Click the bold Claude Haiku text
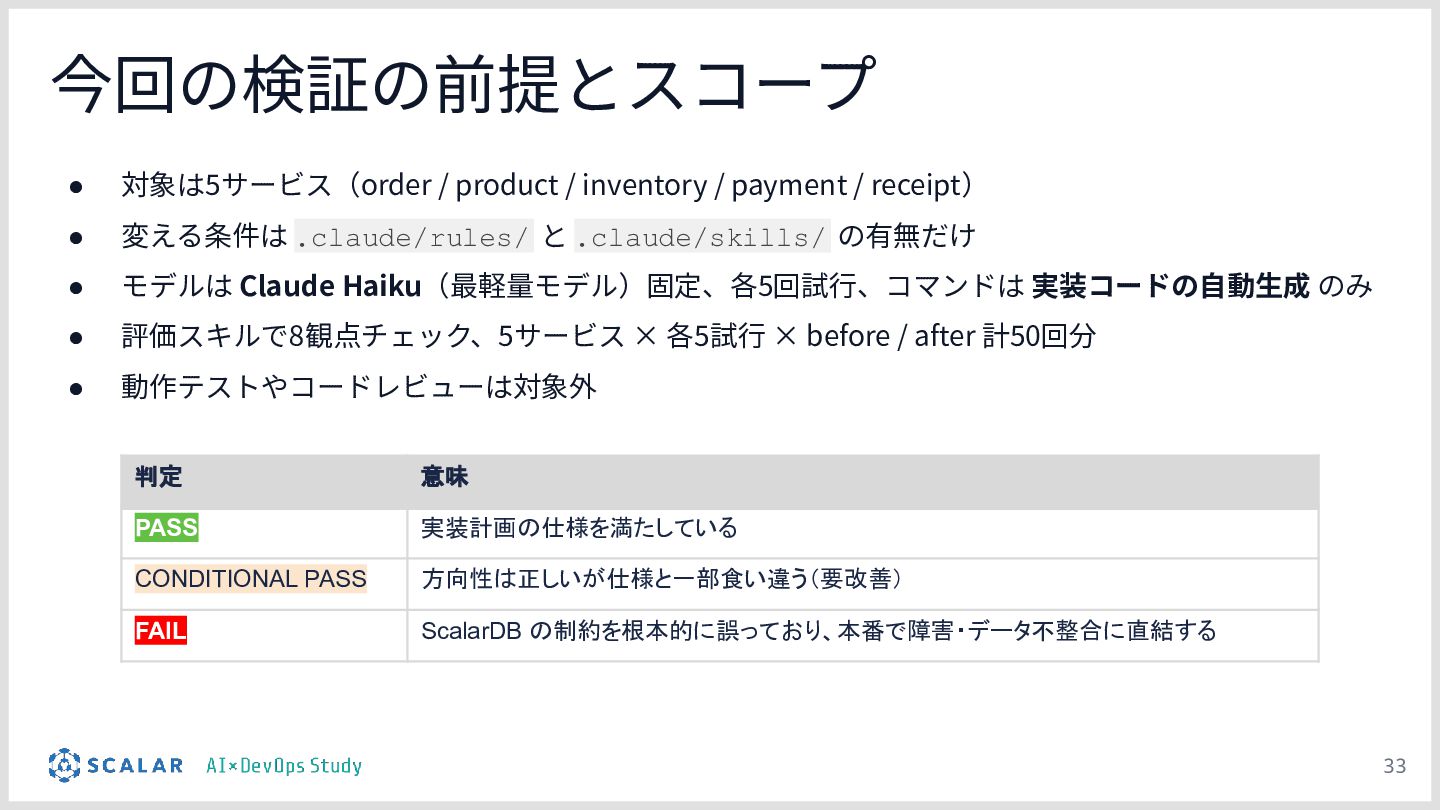This screenshot has width=1440, height=810. 330,286
